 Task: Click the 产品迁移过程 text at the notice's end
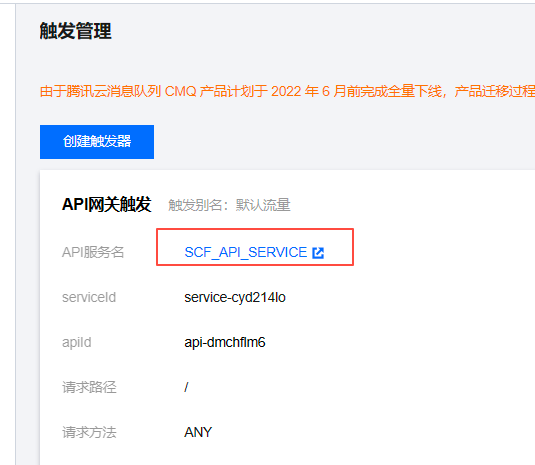pos(495,91)
